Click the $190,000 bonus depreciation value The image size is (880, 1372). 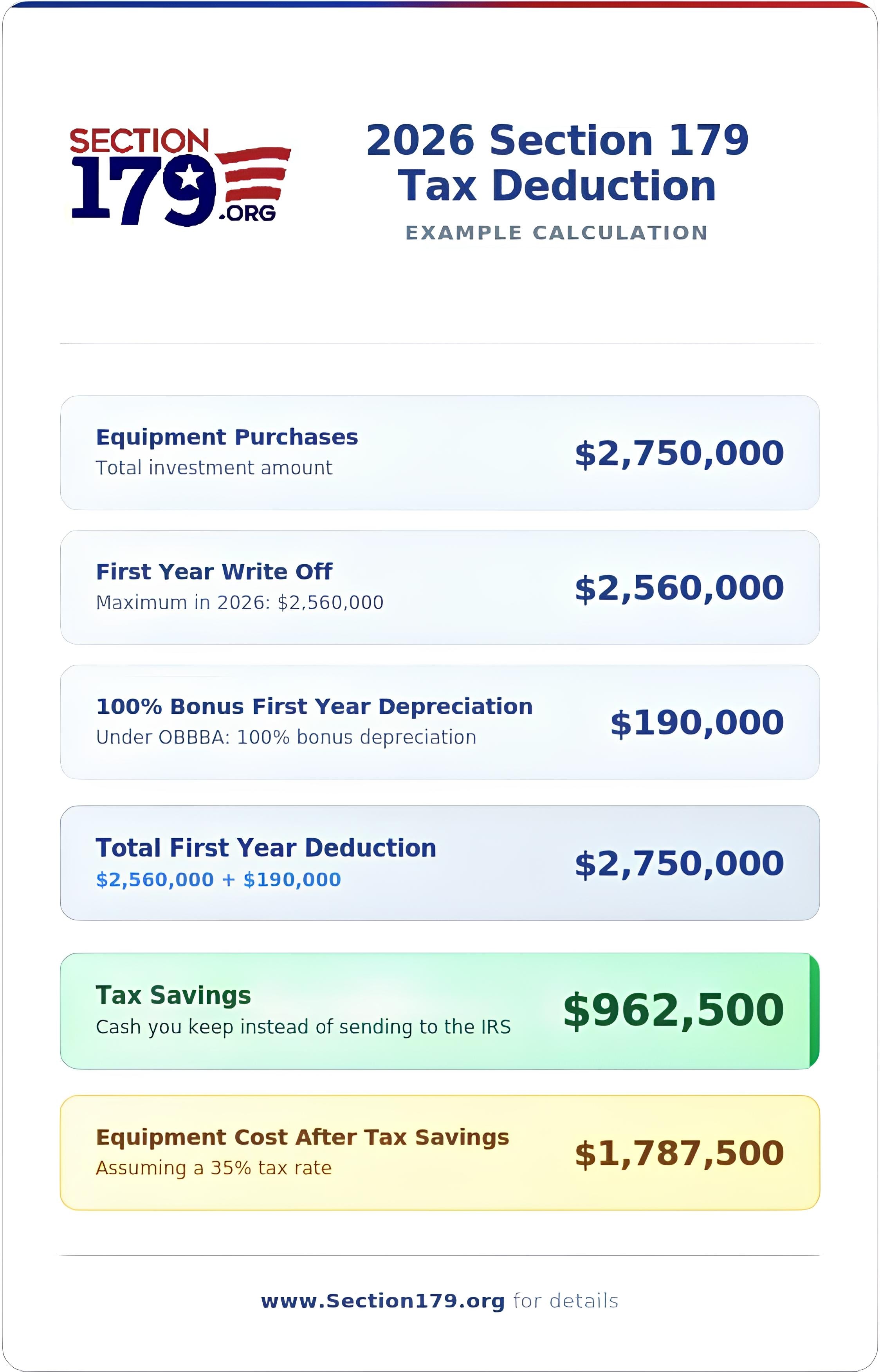[x=697, y=723]
